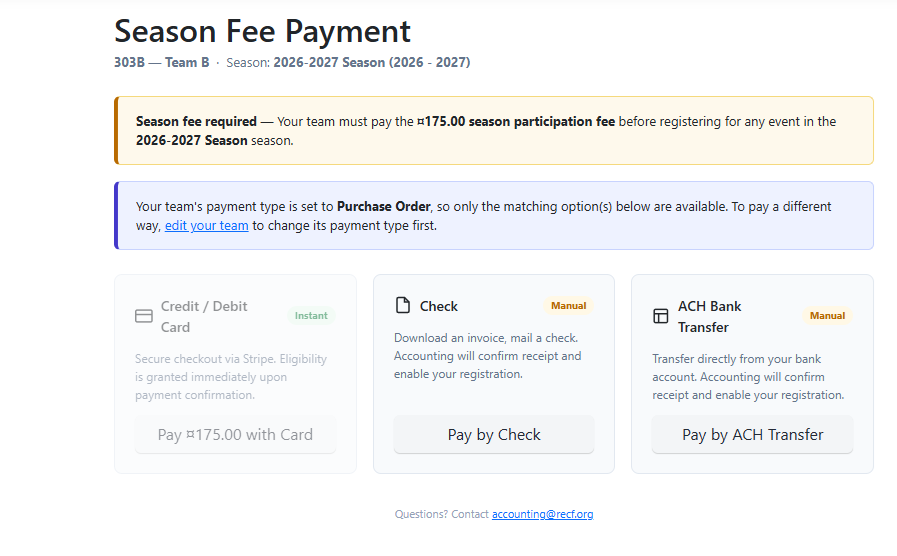This screenshot has height=556, width=897.
Task: Click the Manual badge on Check card
Action: click(x=569, y=306)
